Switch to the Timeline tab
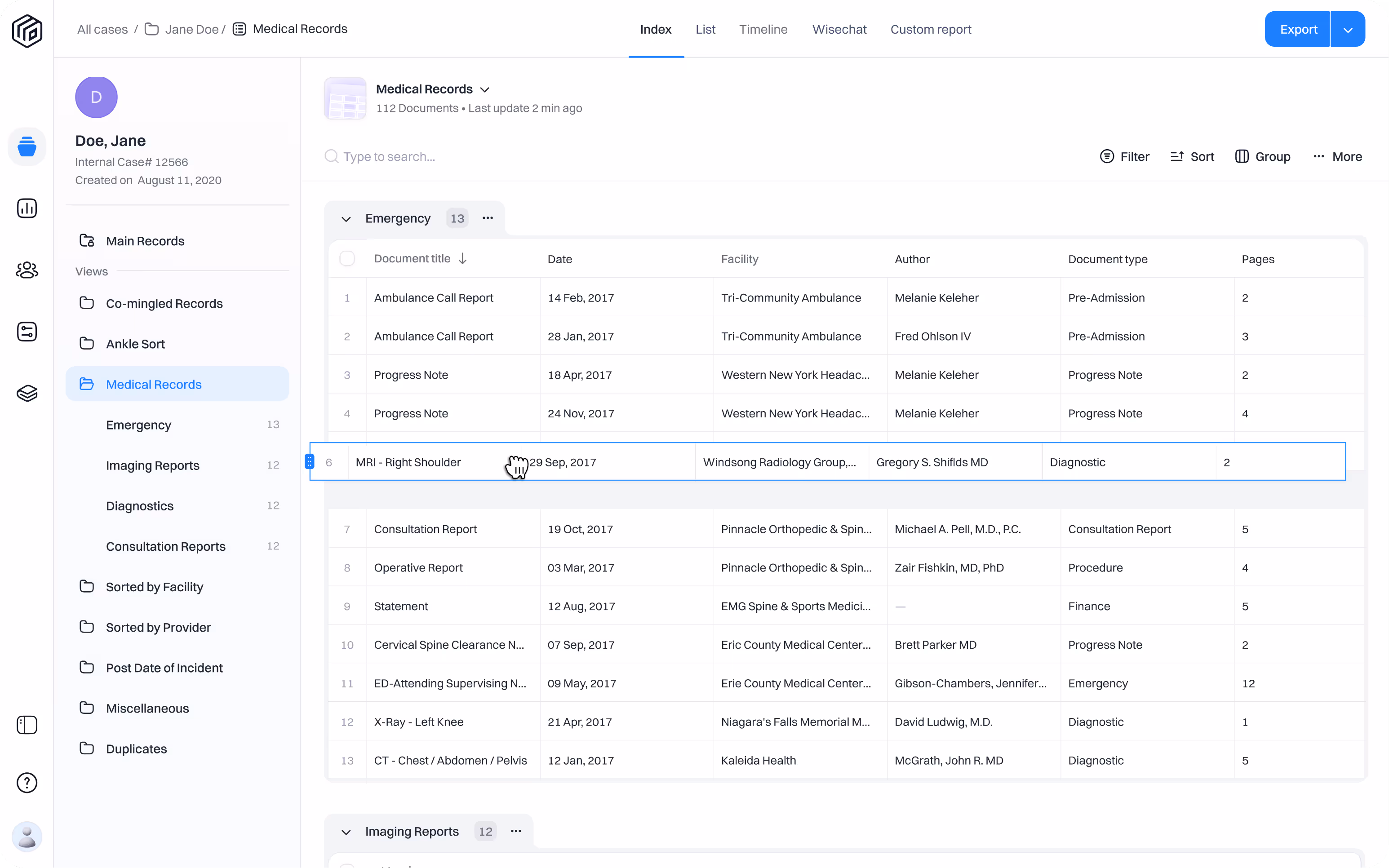 point(763,29)
